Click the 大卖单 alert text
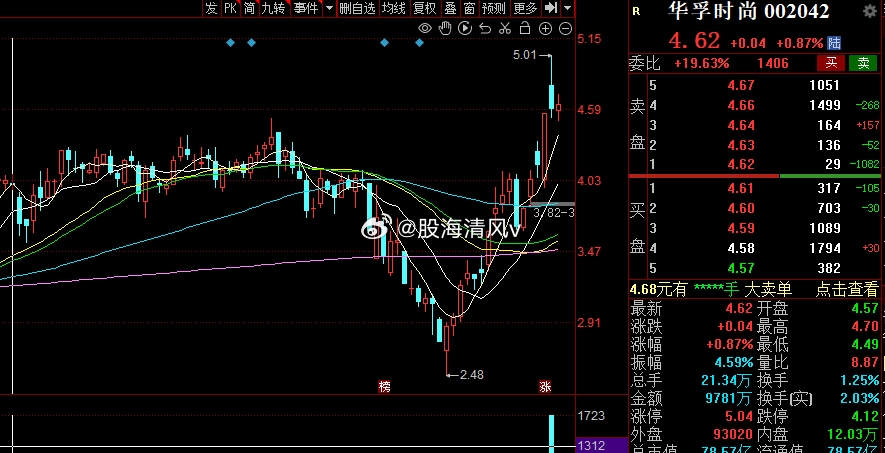 click(x=768, y=289)
